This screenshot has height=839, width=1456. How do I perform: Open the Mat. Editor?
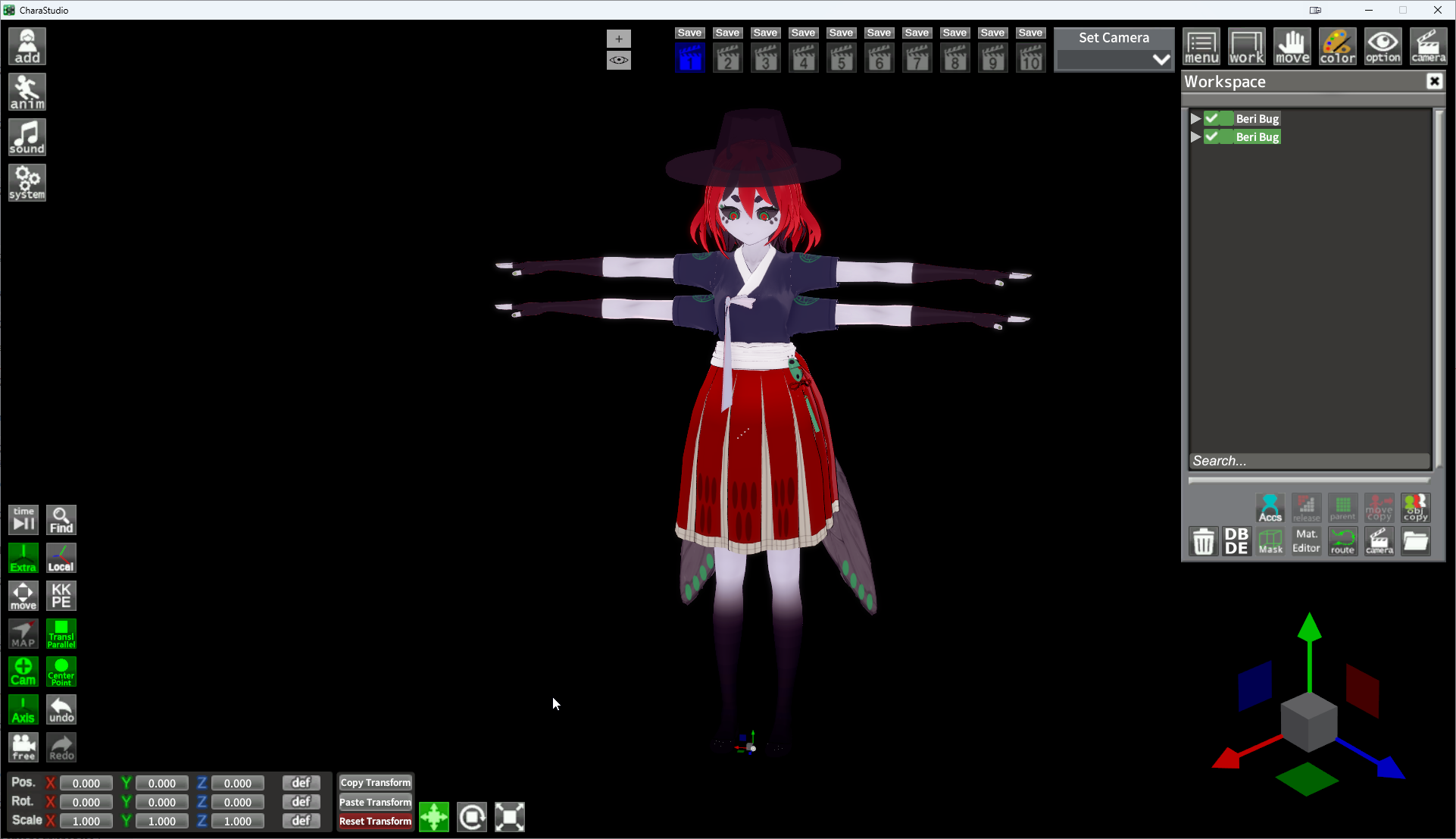pos(1306,542)
